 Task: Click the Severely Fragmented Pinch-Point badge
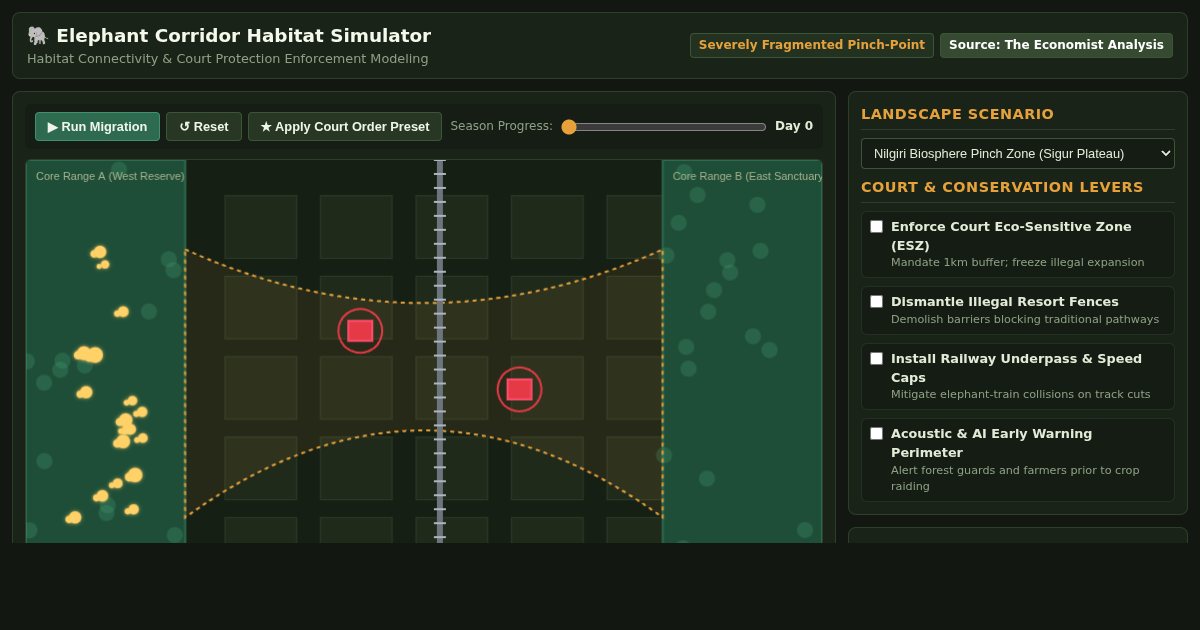tap(812, 45)
